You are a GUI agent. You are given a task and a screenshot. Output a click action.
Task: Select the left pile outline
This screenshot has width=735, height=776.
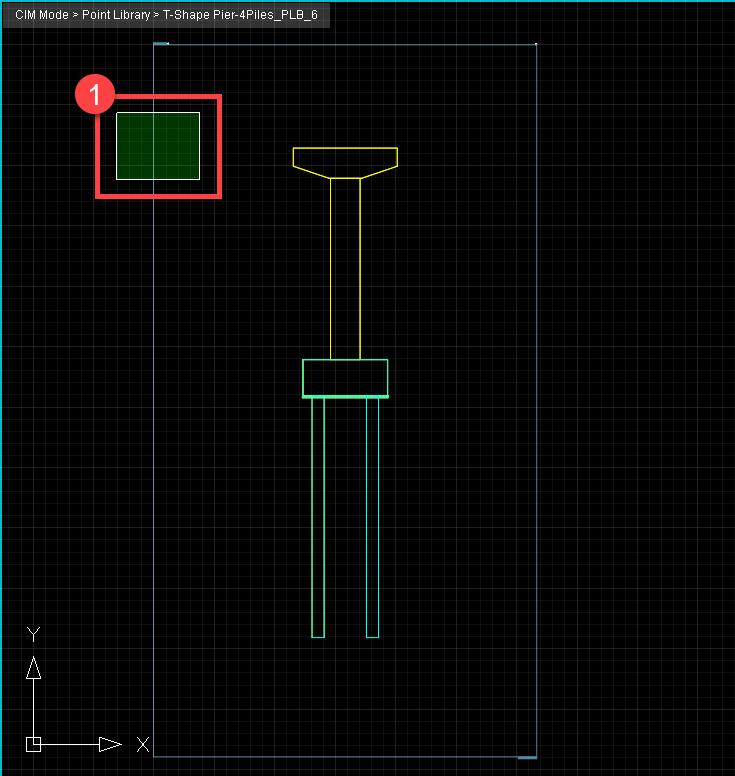click(318, 518)
